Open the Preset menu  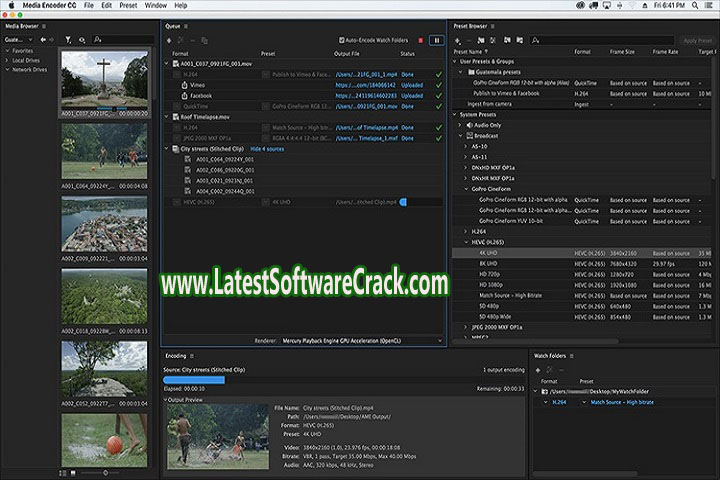(127, 6)
